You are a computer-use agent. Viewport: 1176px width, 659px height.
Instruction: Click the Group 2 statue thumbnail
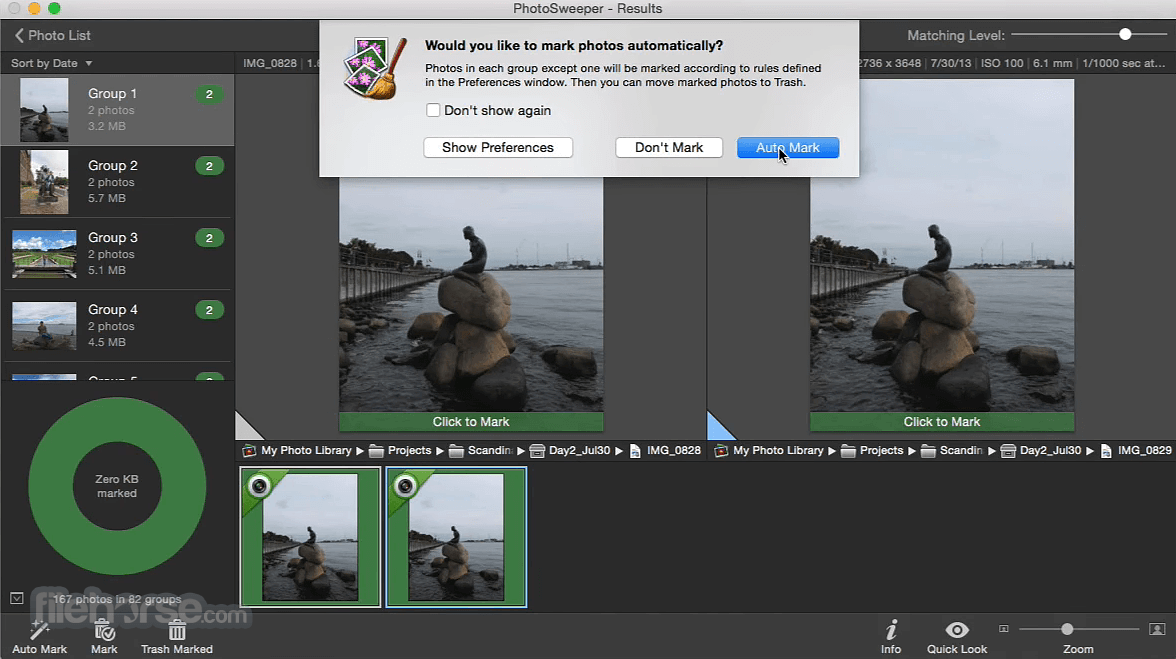pos(44,181)
